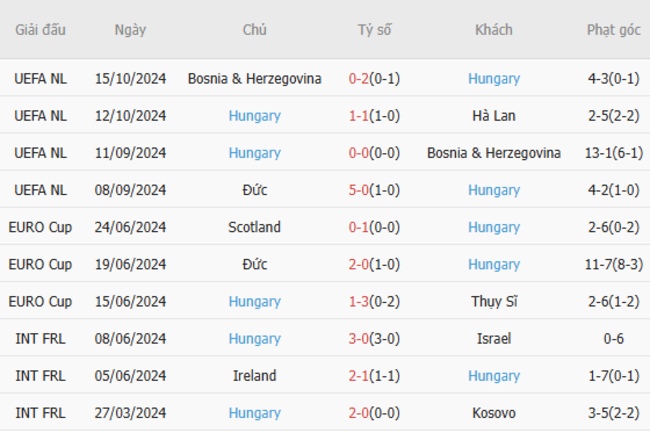Image resolution: width=650 pixels, height=447 pixels.
Task: Click the 3-0 score against Israel
Action: tap(359, 339)
